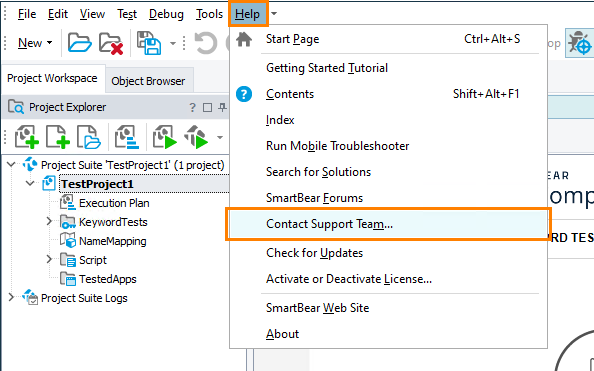594x371 pixels.
Task: Choose Start Page from Help menu
Action: tap(388, 39)
